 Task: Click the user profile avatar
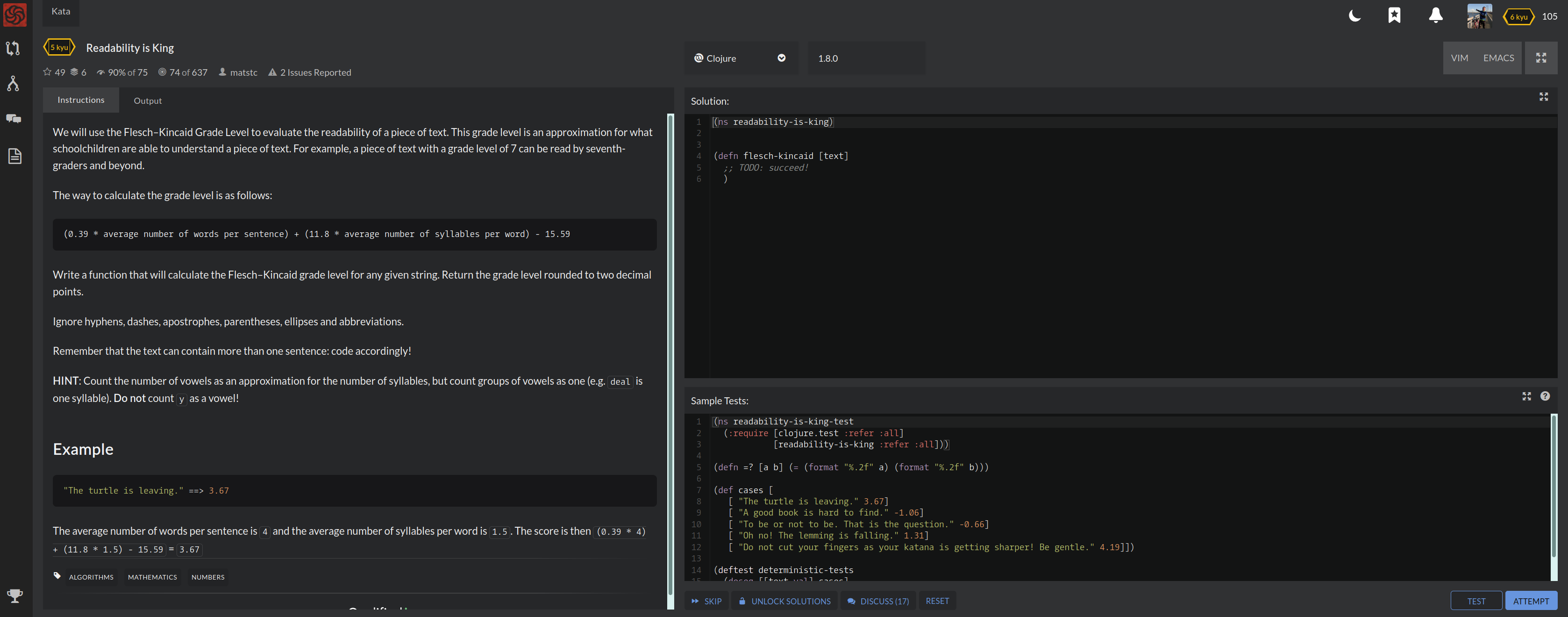pyautogui.click(x=1479, y=16)
